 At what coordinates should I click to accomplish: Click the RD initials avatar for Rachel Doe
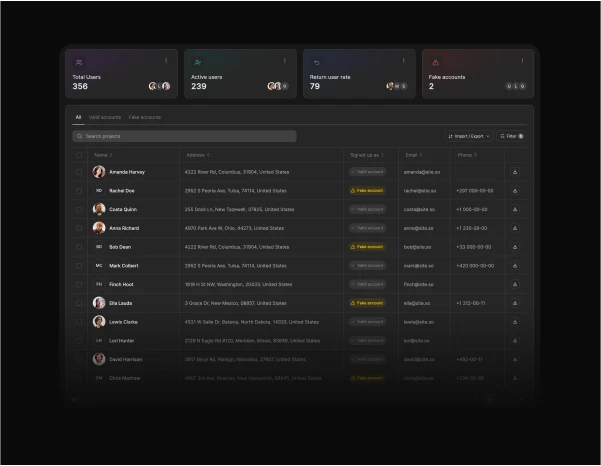click(x=99, y=190)
